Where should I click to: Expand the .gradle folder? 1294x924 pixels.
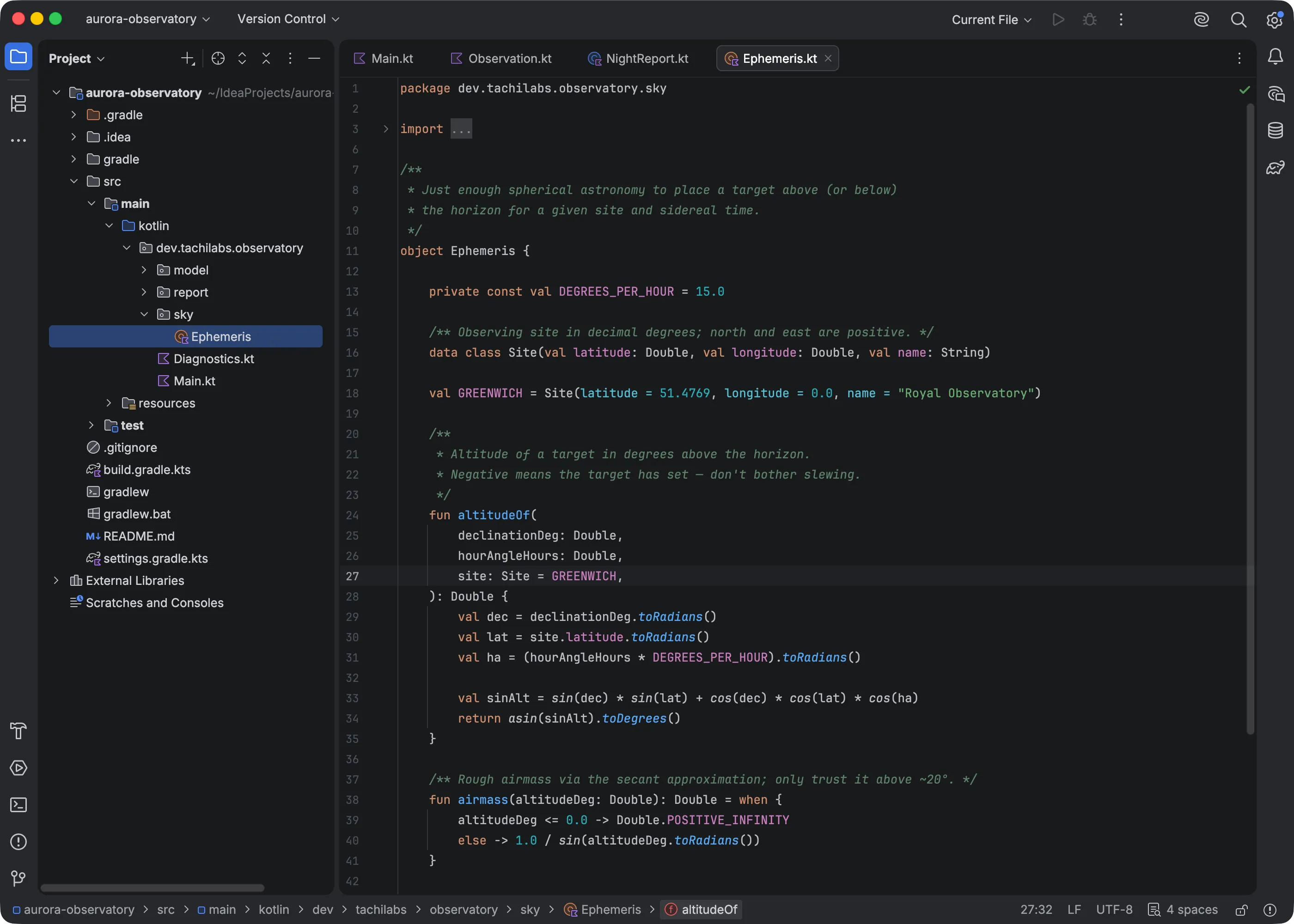(74, 115)
